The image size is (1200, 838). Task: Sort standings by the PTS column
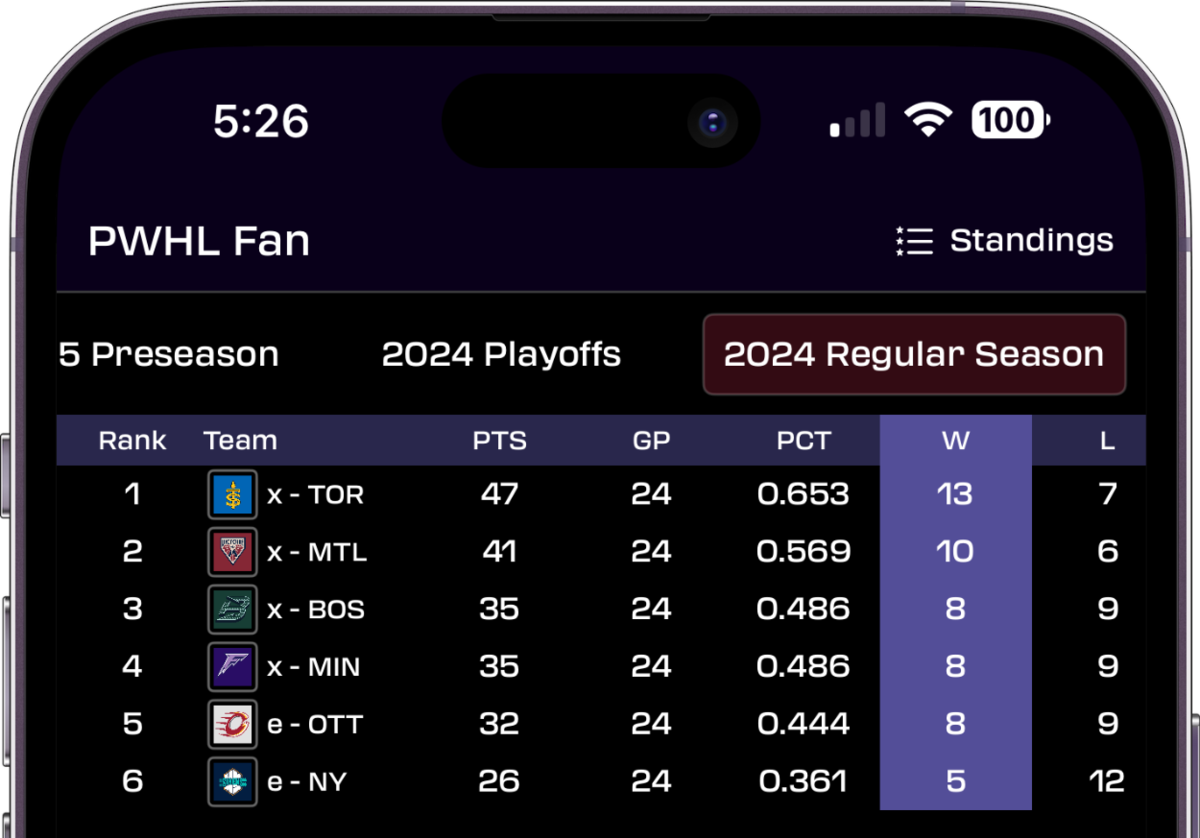[x=500, y=440]
